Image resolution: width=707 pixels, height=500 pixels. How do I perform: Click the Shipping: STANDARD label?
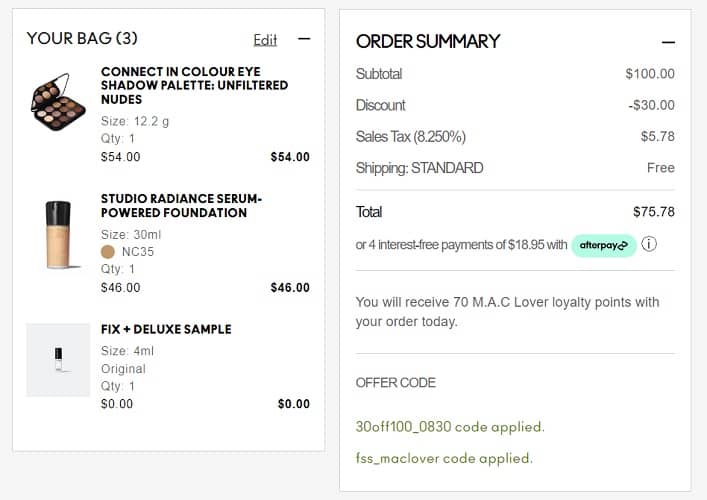coord(419,168)
